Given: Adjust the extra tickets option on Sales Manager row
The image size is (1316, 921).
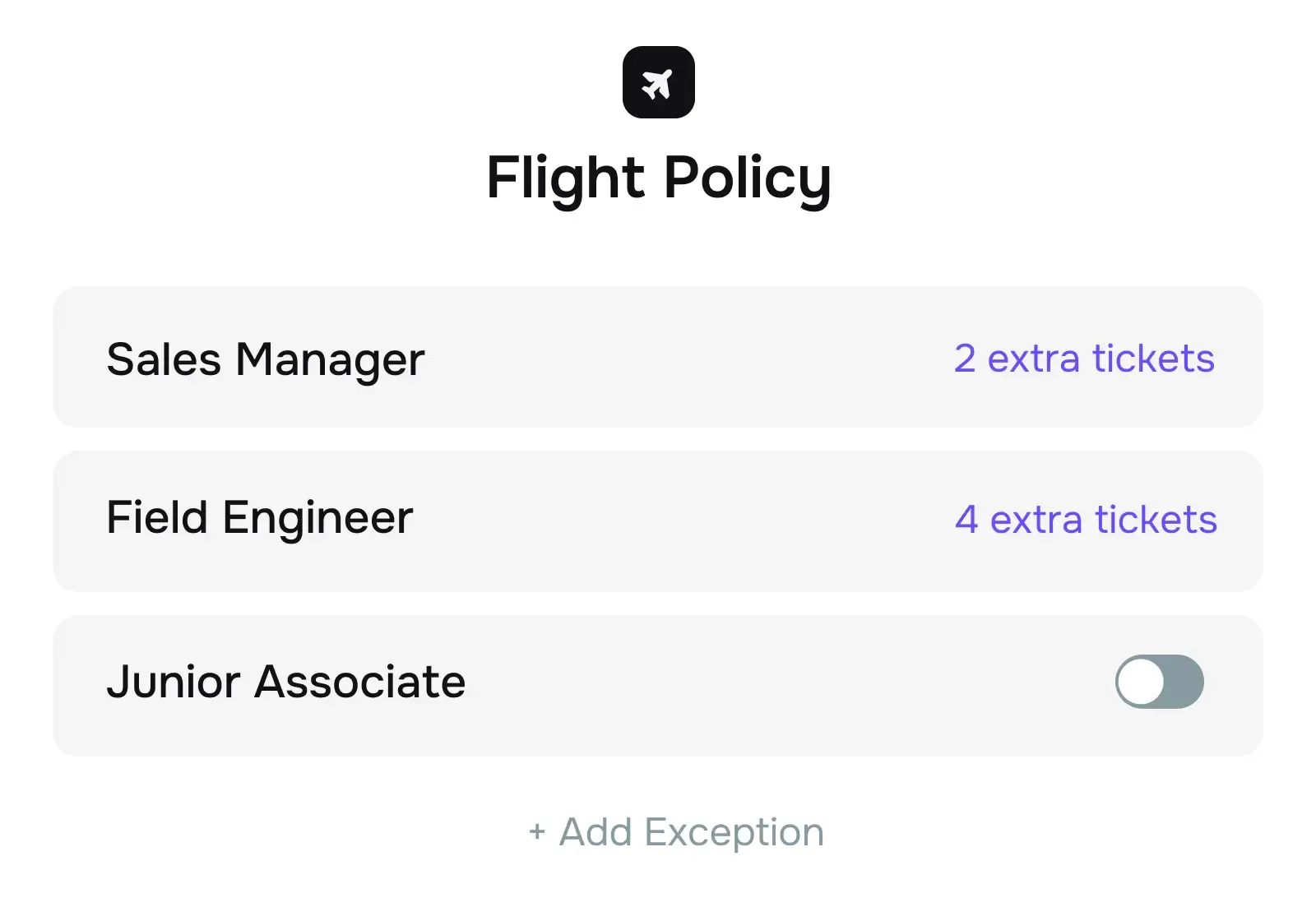Looking at the screenshot, I should click(x=1084, y=358).
